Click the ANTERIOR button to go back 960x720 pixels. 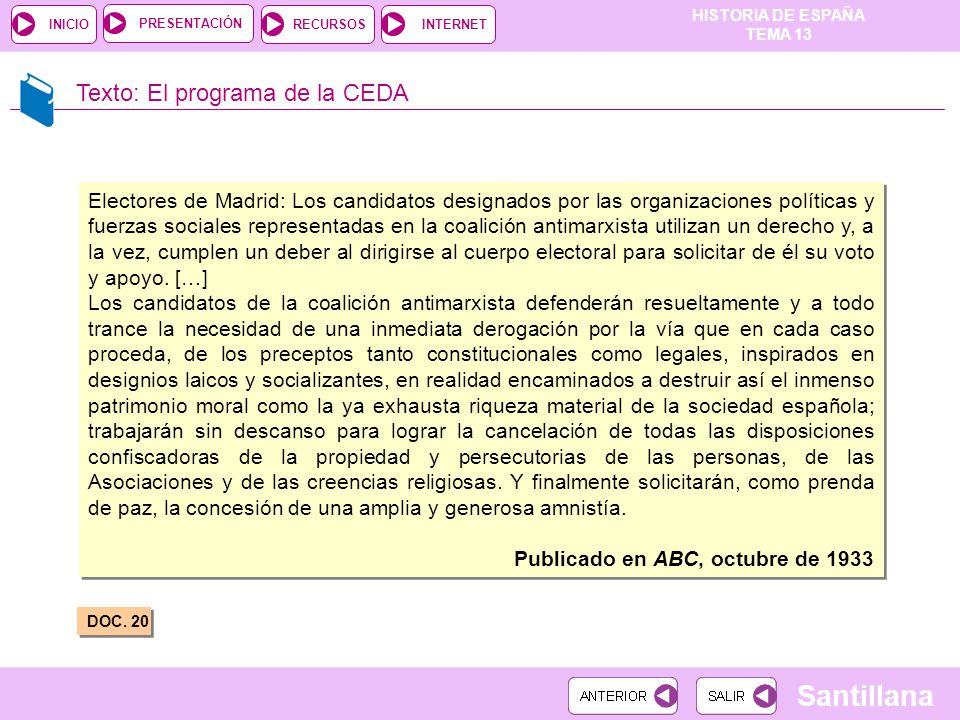(623, 696)
